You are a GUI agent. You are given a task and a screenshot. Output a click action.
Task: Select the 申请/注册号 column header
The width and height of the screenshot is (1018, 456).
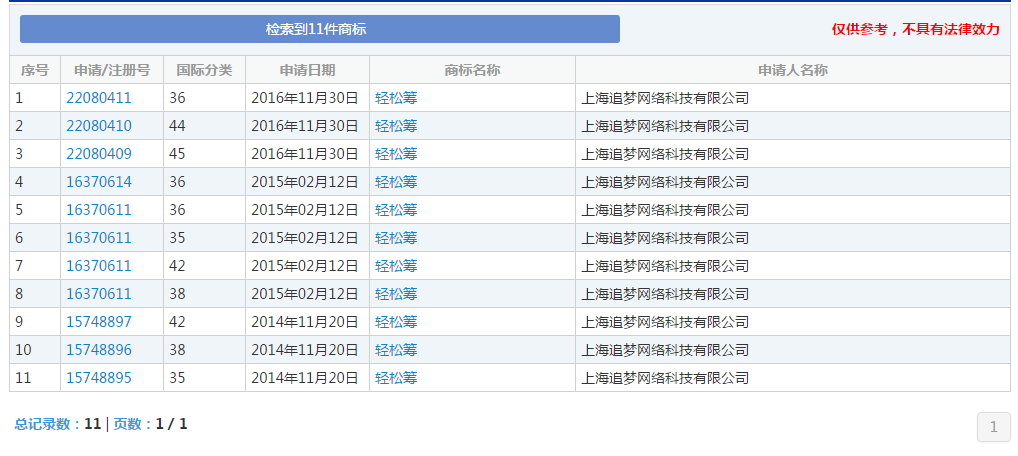coord(112,70)
